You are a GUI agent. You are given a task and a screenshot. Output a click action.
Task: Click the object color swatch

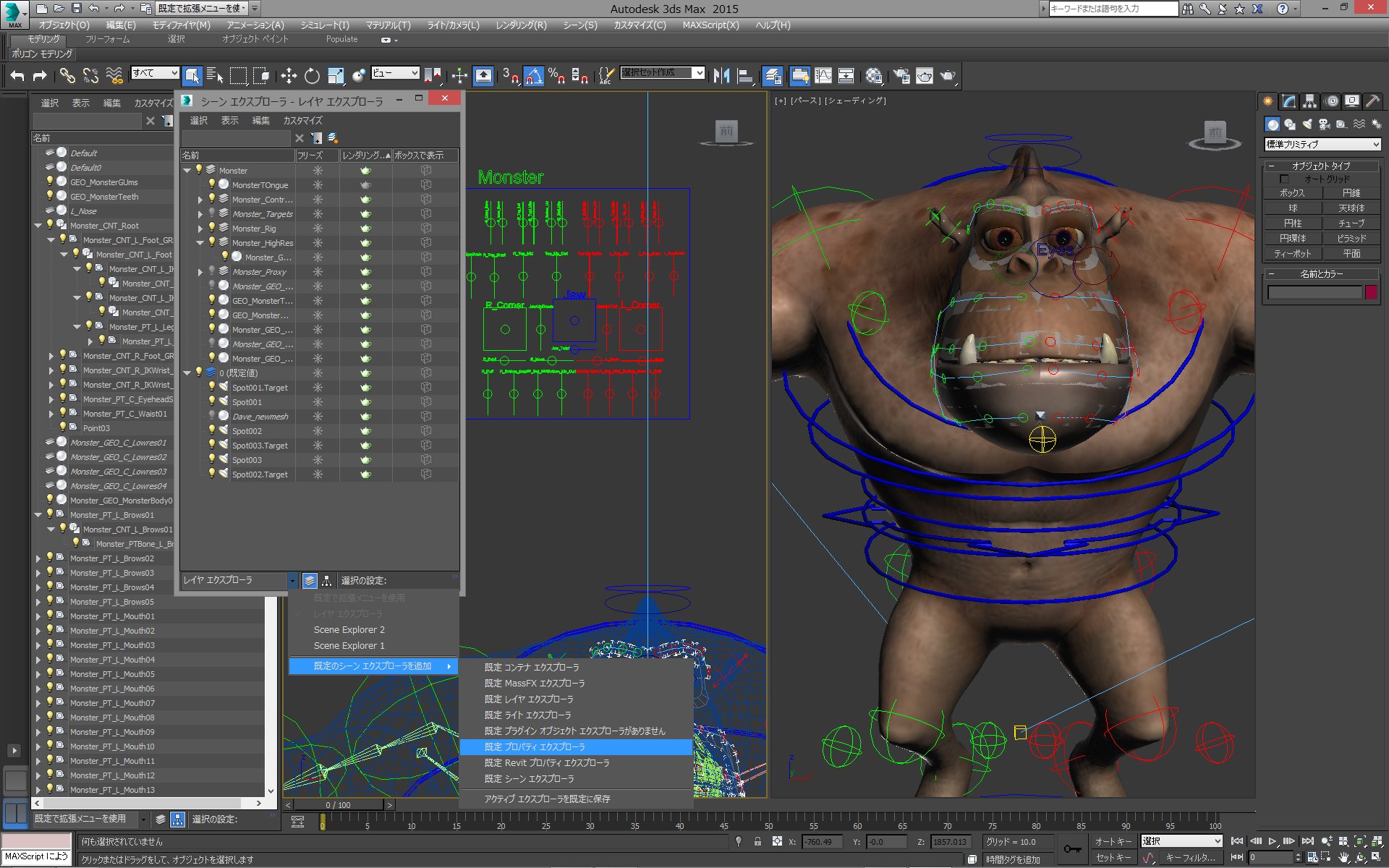pos(1371,292)
